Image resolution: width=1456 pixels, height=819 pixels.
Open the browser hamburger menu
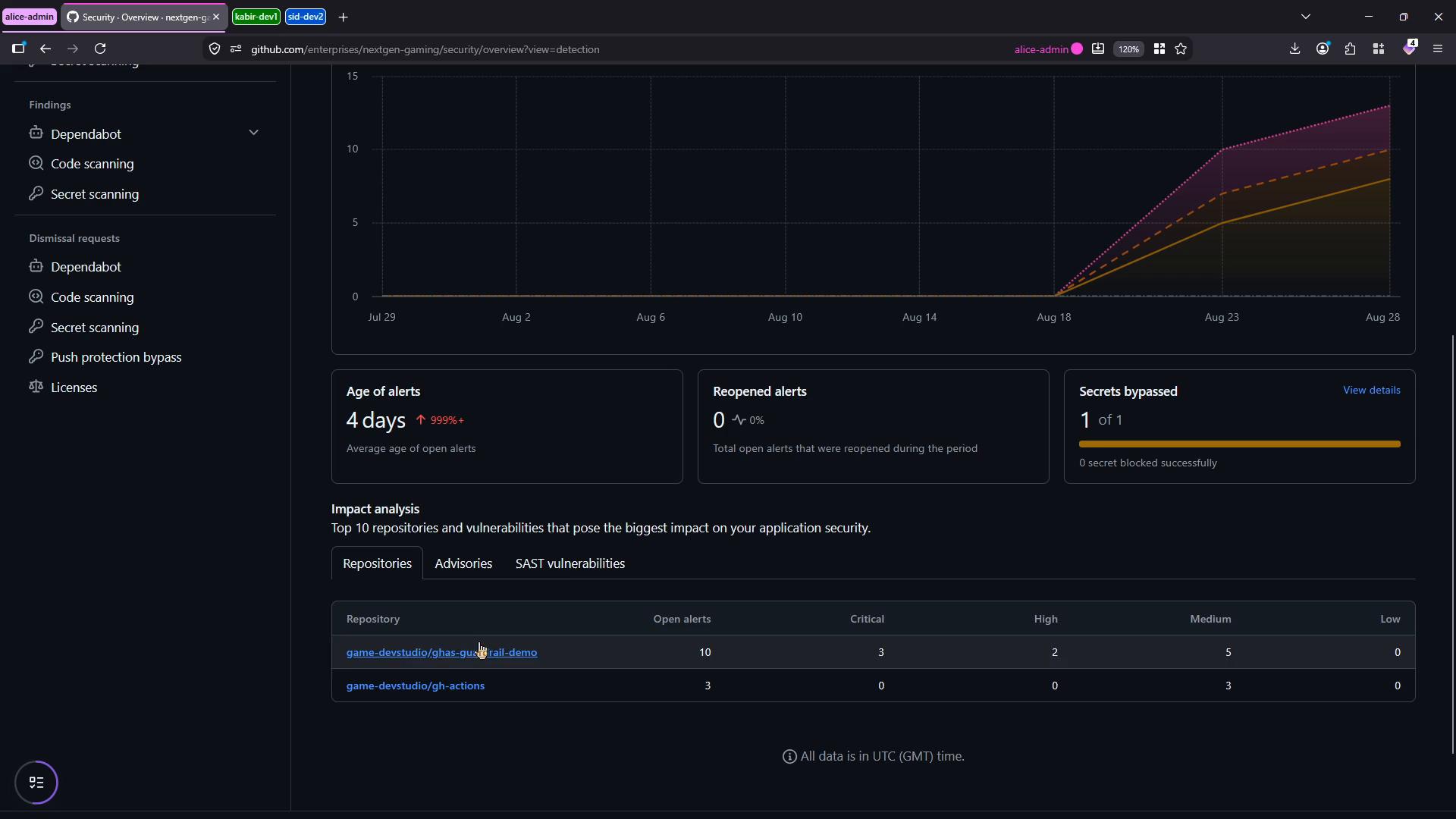coord(1438,49)
